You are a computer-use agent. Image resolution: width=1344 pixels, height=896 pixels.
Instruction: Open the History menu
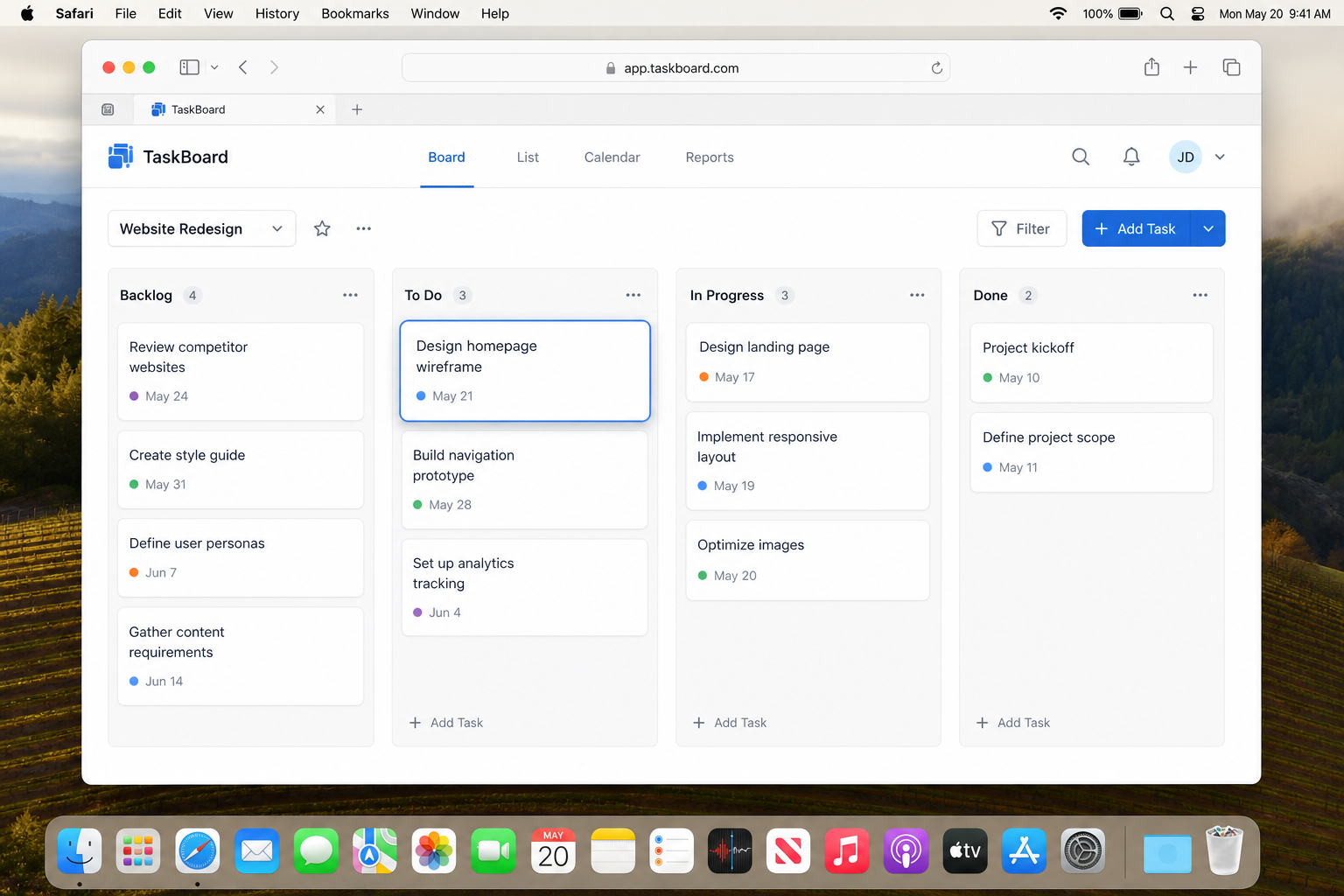point(277,13)
